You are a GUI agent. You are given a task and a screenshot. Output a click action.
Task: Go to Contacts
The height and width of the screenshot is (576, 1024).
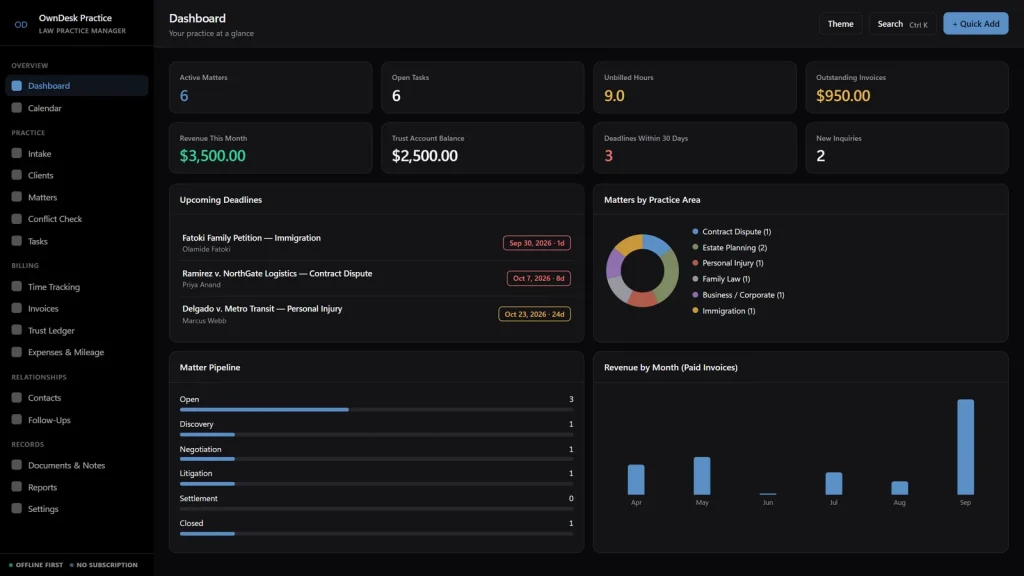click(76, 397)
